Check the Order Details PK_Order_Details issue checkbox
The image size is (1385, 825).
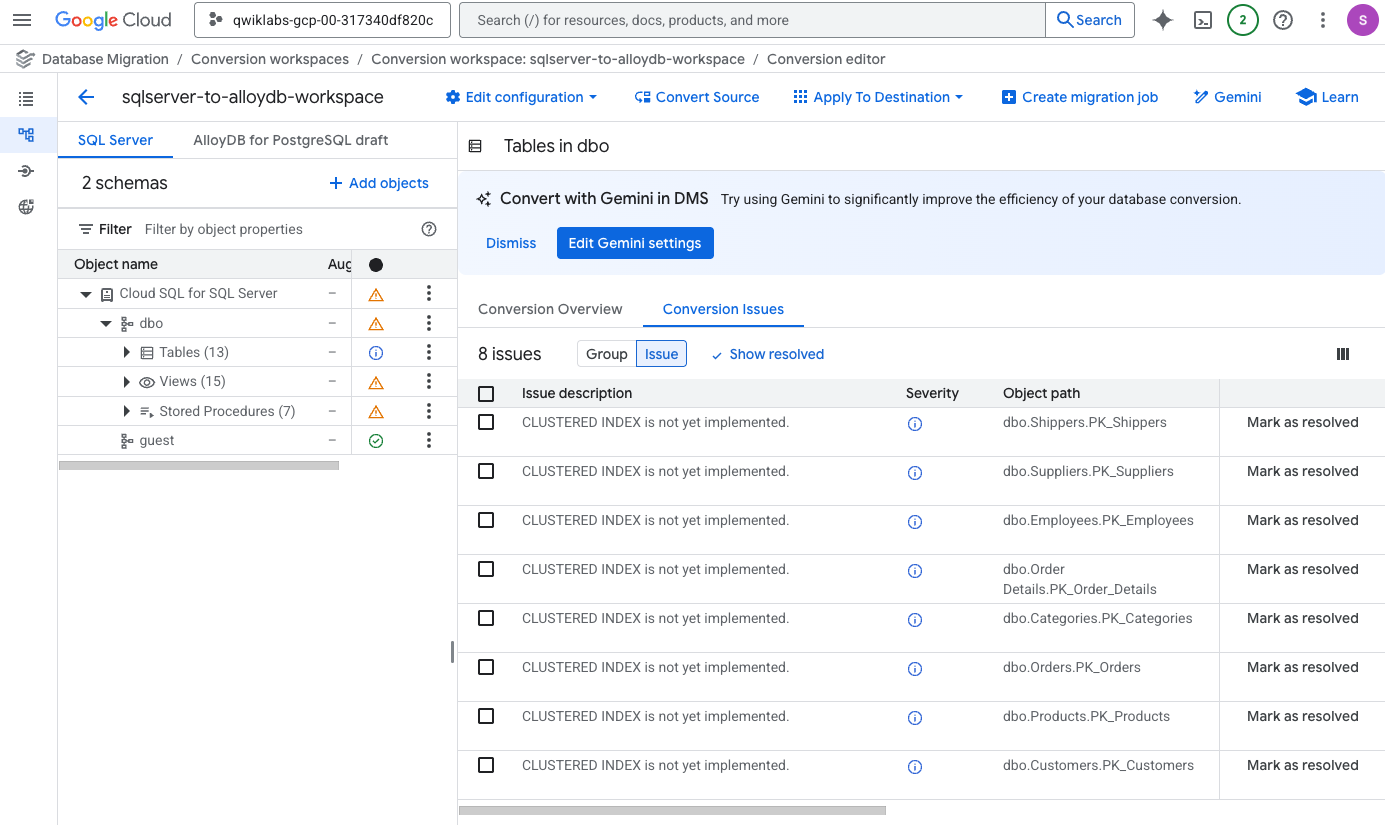[x=486, y=569]
